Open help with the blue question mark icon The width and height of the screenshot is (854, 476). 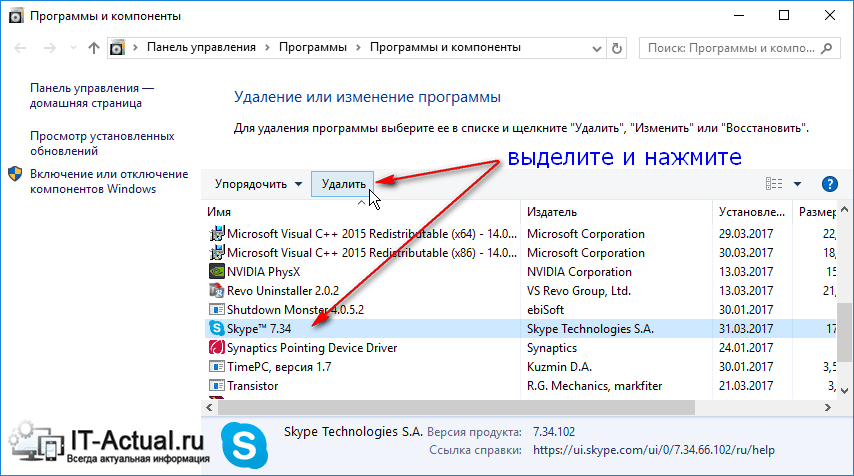click(x=828, y=184)
